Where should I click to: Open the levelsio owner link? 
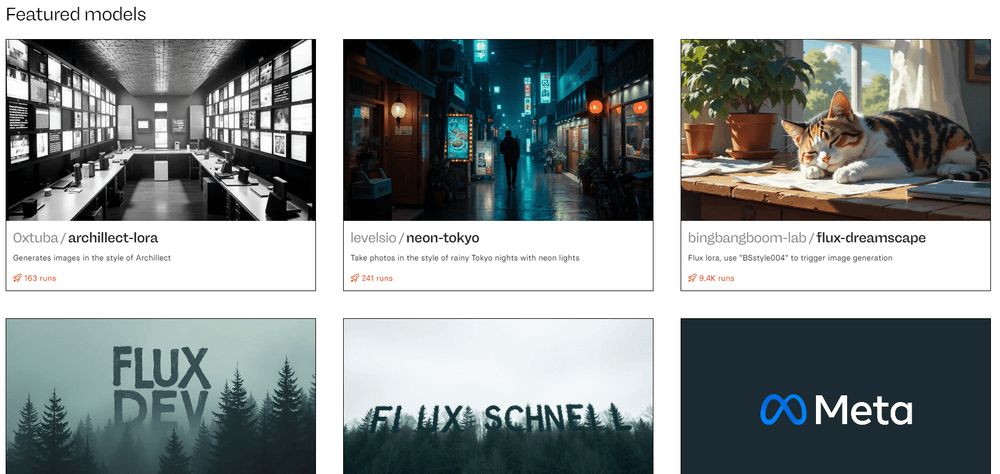(x=372, y=238)
